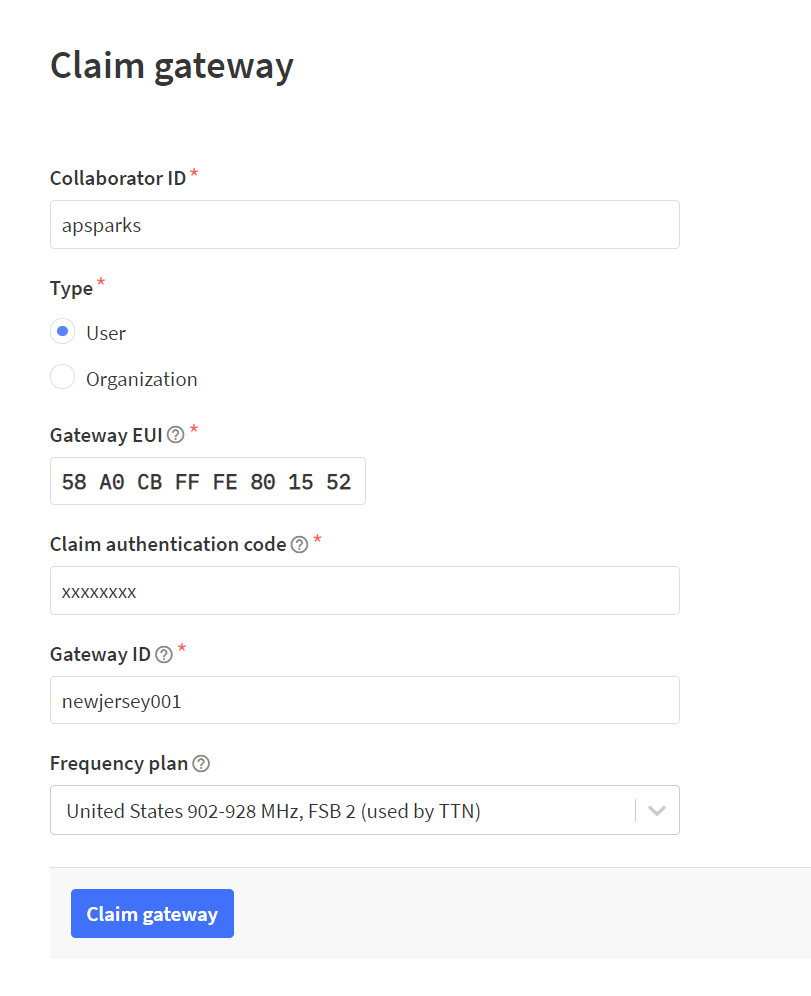Image resolution: width=811 pixels, height=996 pixels.
Task: Expand the Frequency plan dropdown chevron
Action: click(657, 811)
